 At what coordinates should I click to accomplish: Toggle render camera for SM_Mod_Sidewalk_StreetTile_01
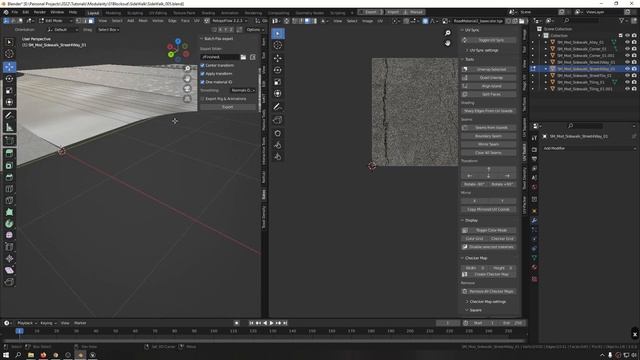click(634, 76)
